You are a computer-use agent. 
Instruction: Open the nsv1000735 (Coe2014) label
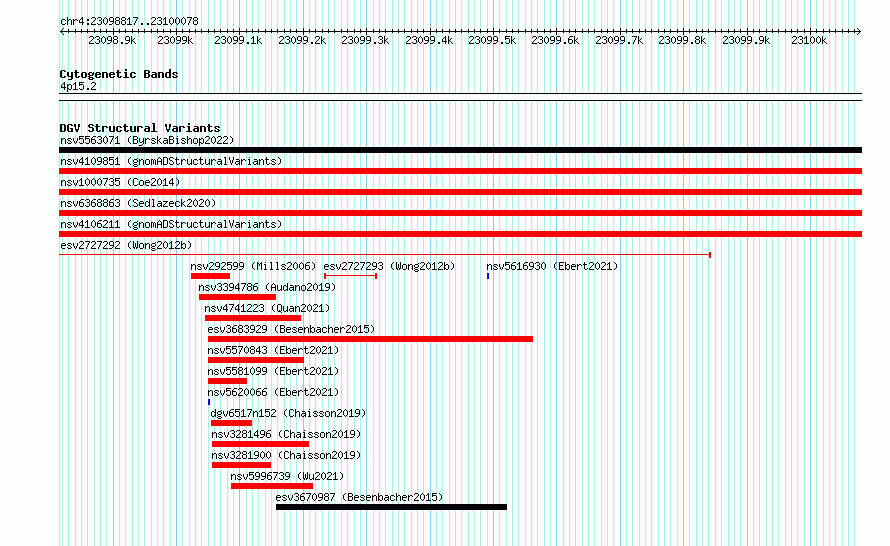(x=120, y=182)
